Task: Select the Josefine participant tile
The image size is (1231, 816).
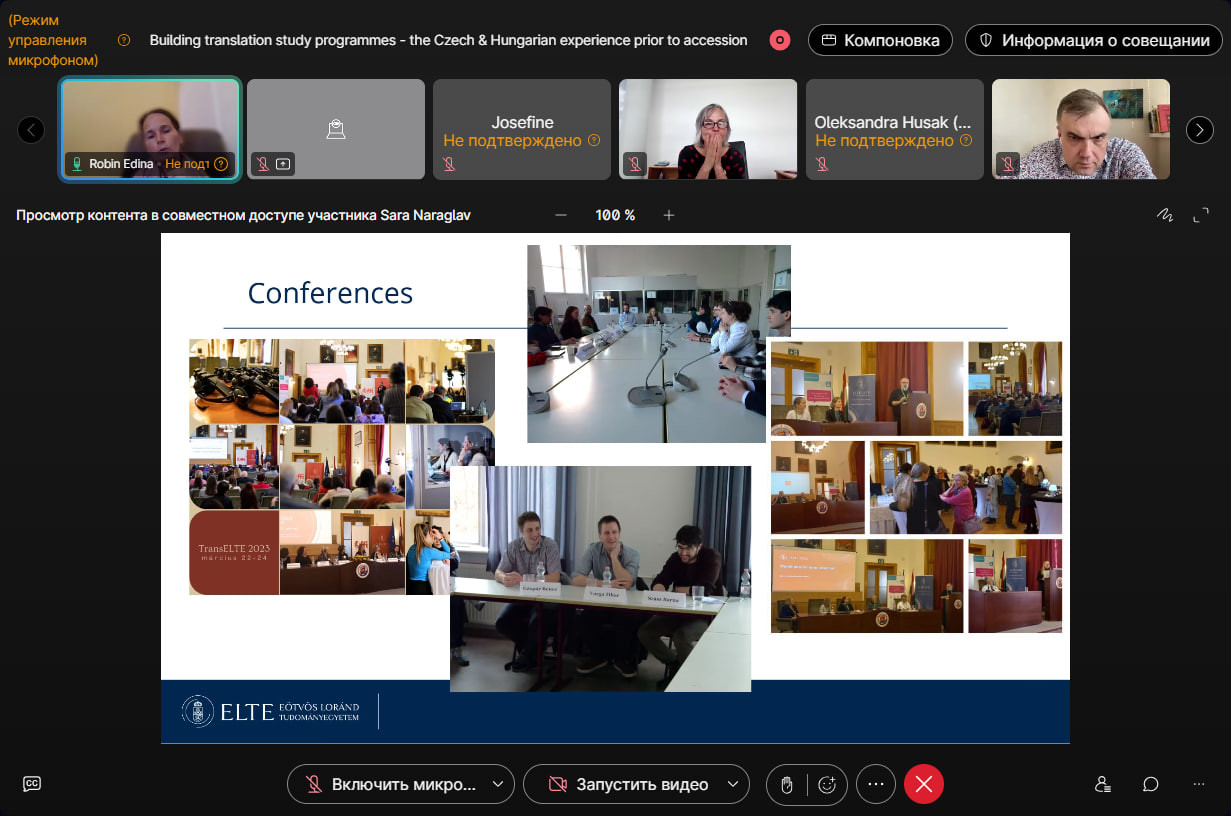Action: click(522, 129)
